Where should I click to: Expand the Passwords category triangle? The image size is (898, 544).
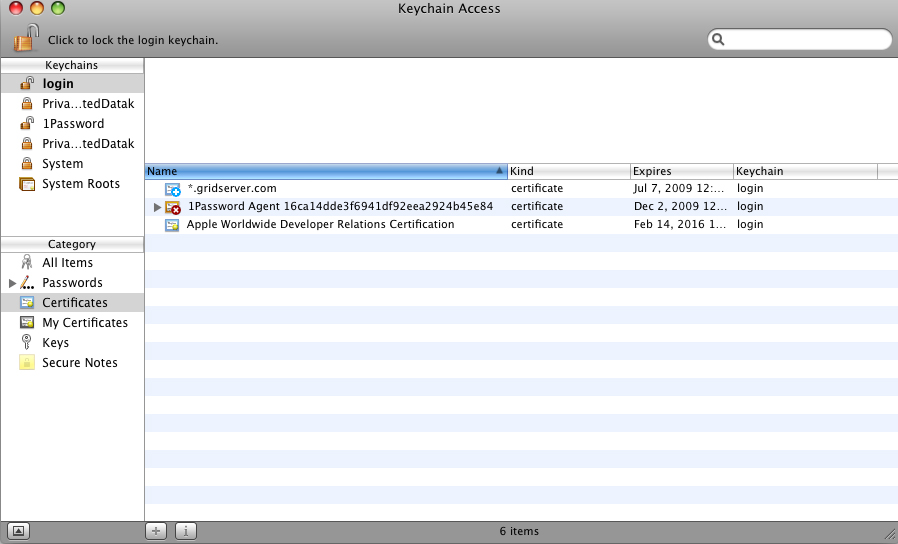pos(12,283)
